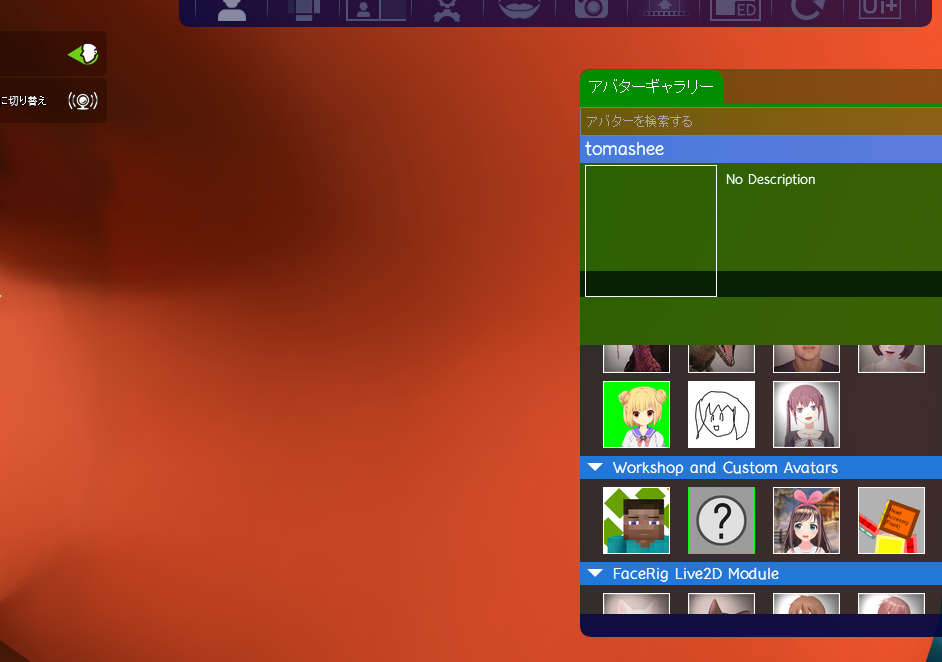The width and height of the screenshot is (942, 662).
Task: Open the gear settings icon in top toolbar
Action: coord(447,10)
